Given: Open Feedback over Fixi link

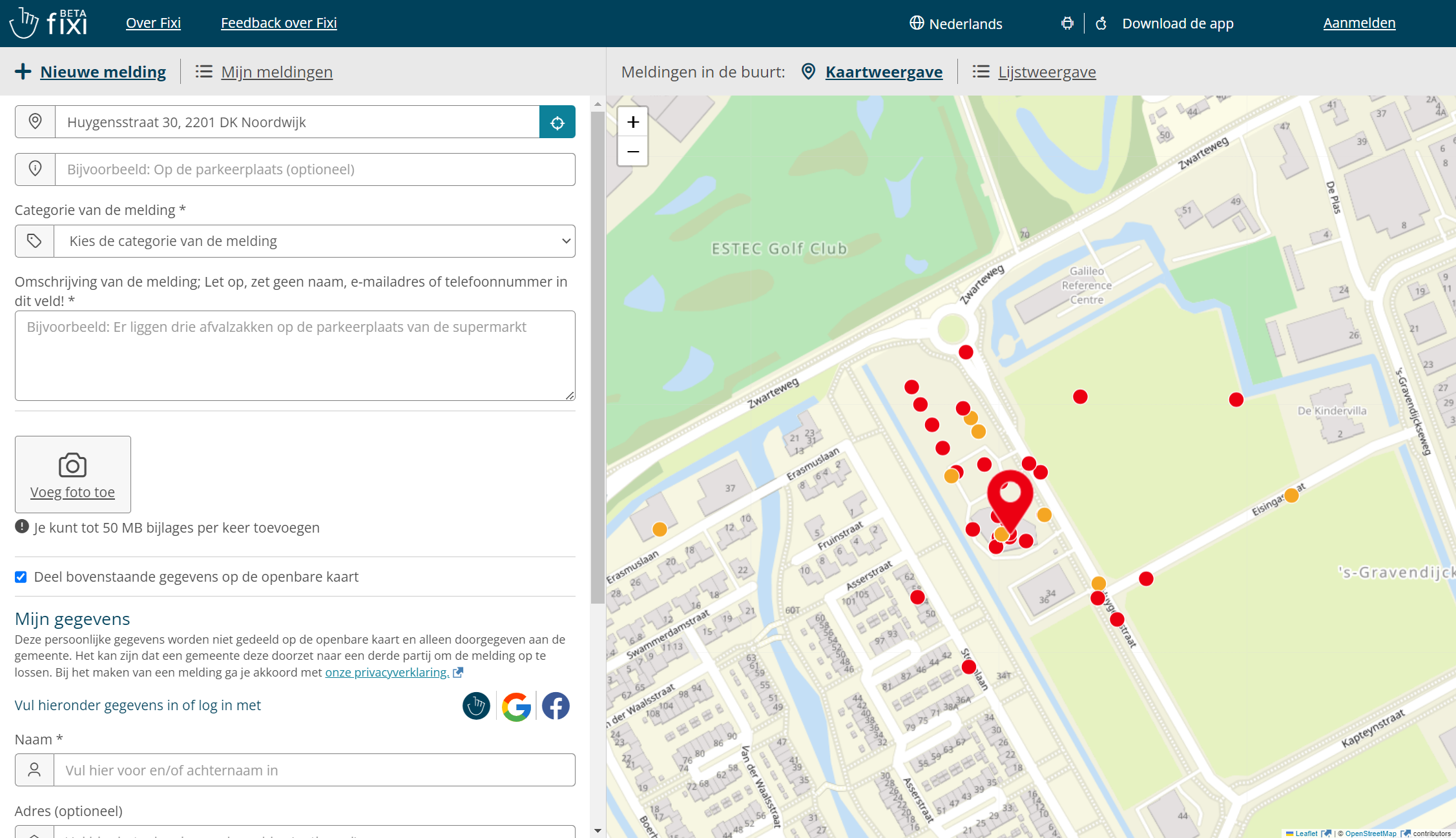Looking at the screenshot, I should point(279,23).
